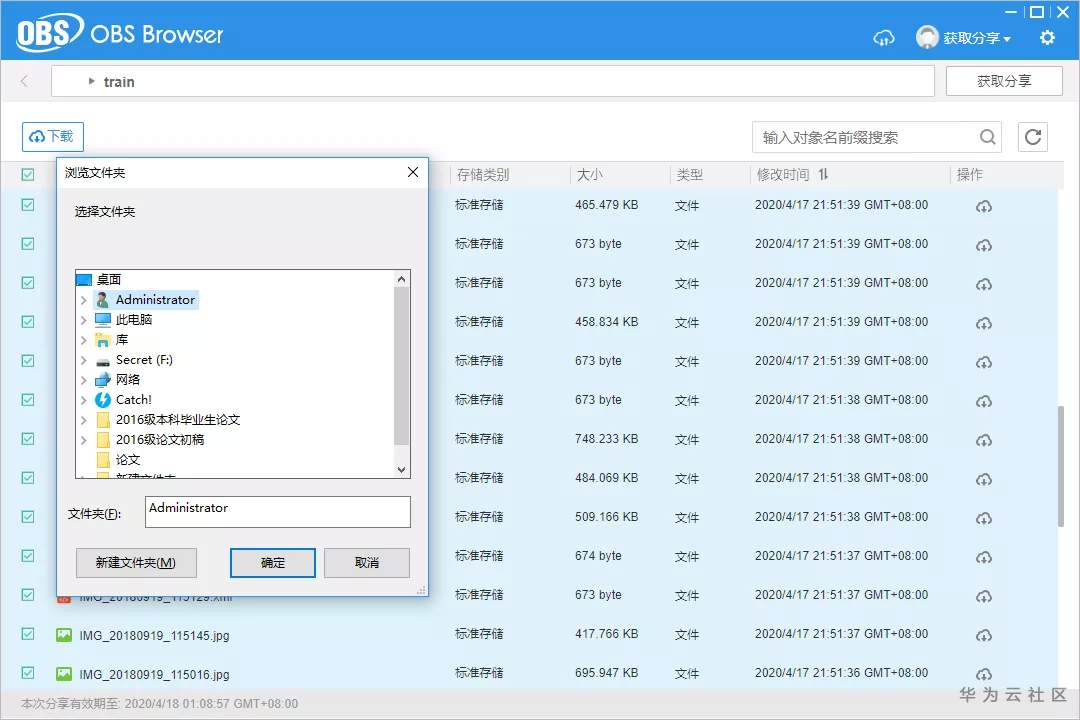This screenshot has width=1080, height=720.
Task: Toggle the select-all checkbox in table header
Action: click(x=28, y=174)
